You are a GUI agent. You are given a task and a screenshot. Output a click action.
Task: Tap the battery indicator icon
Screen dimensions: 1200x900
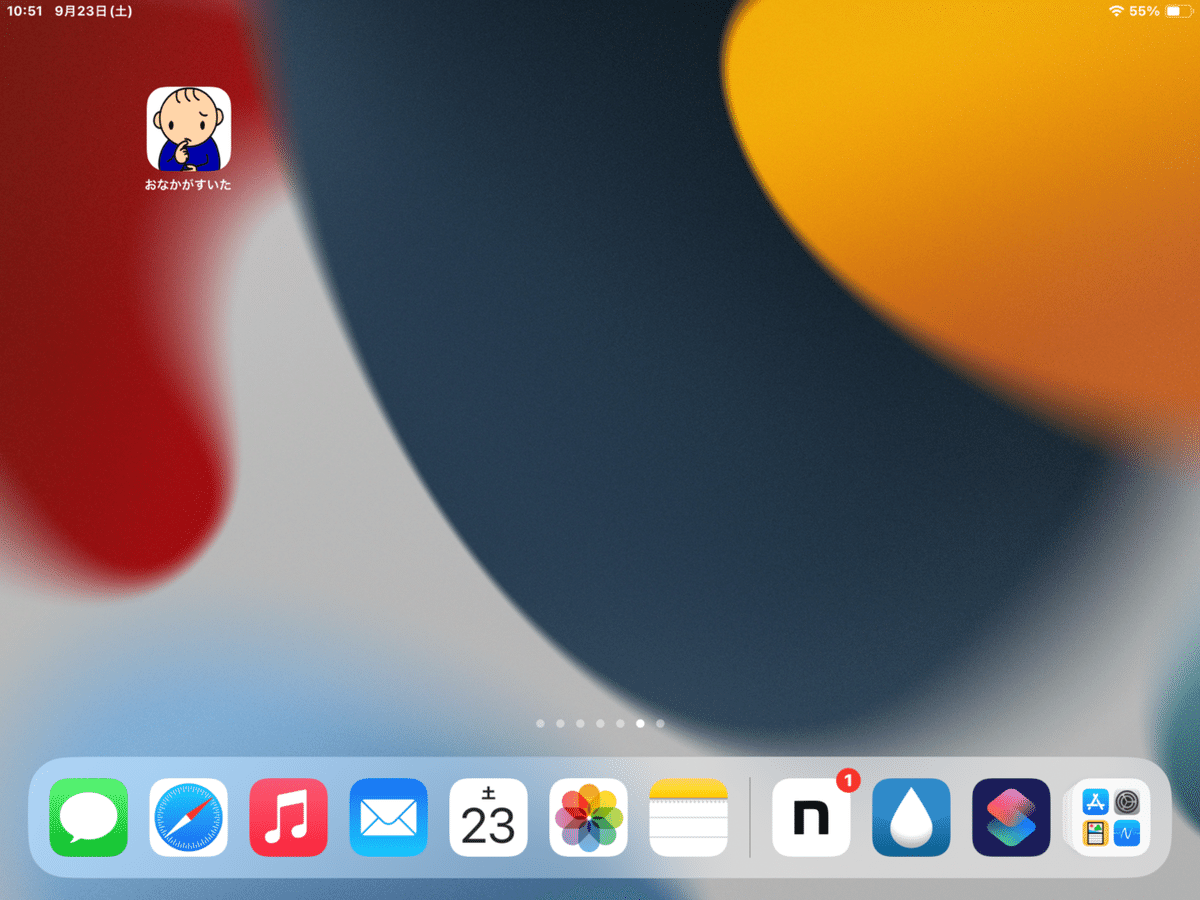coord(1180,11)
